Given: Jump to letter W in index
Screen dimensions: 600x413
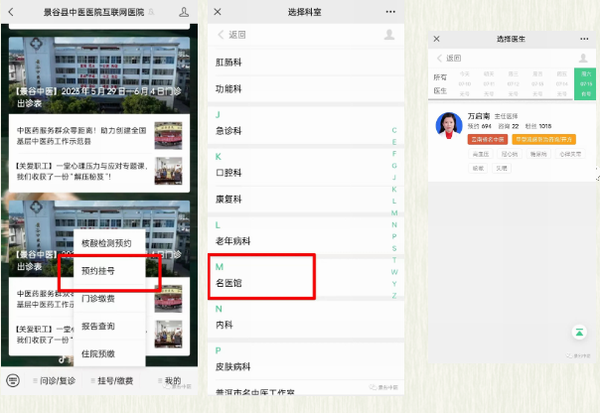Looking at the screenshot, I should coord(394,272).
